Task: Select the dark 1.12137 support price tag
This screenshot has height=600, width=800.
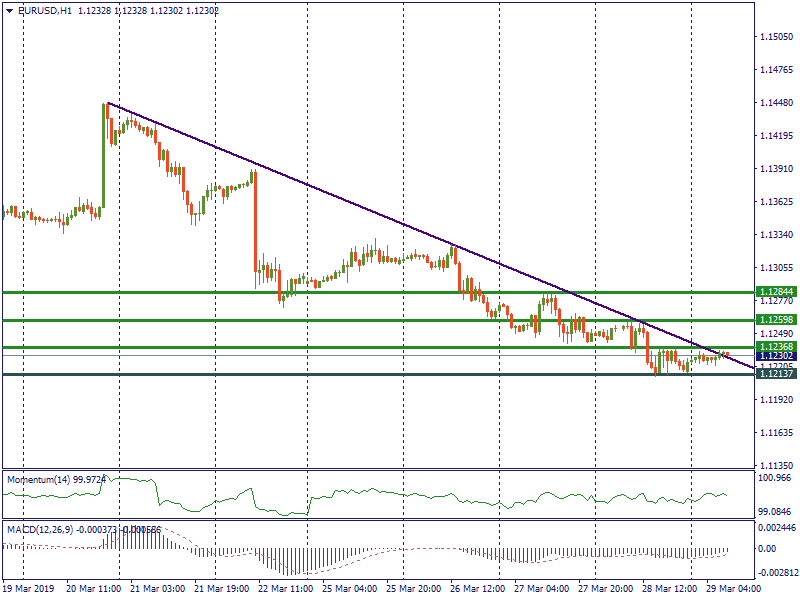Action: 776,373
